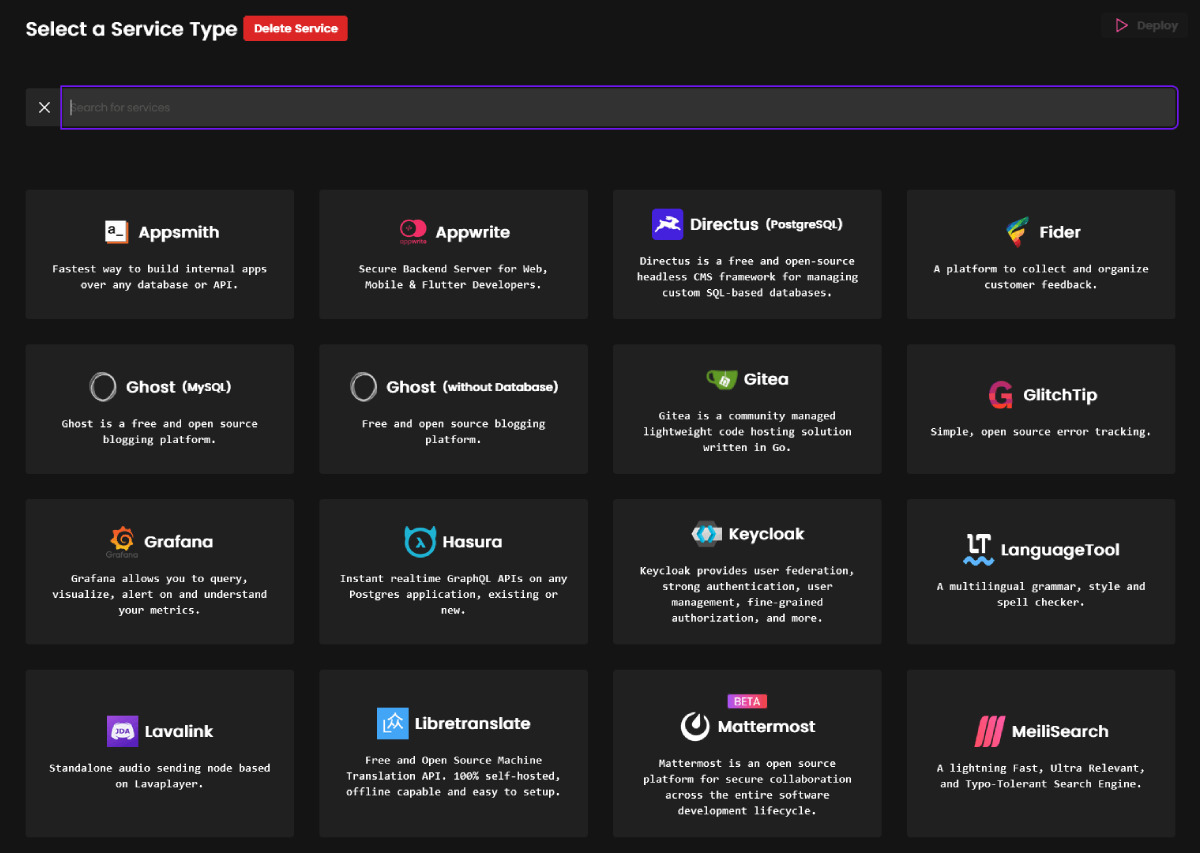The width and height of the screenshot is (1200, 853).
Task: Click the Deploy play triangle icon
Action: 1122,26
